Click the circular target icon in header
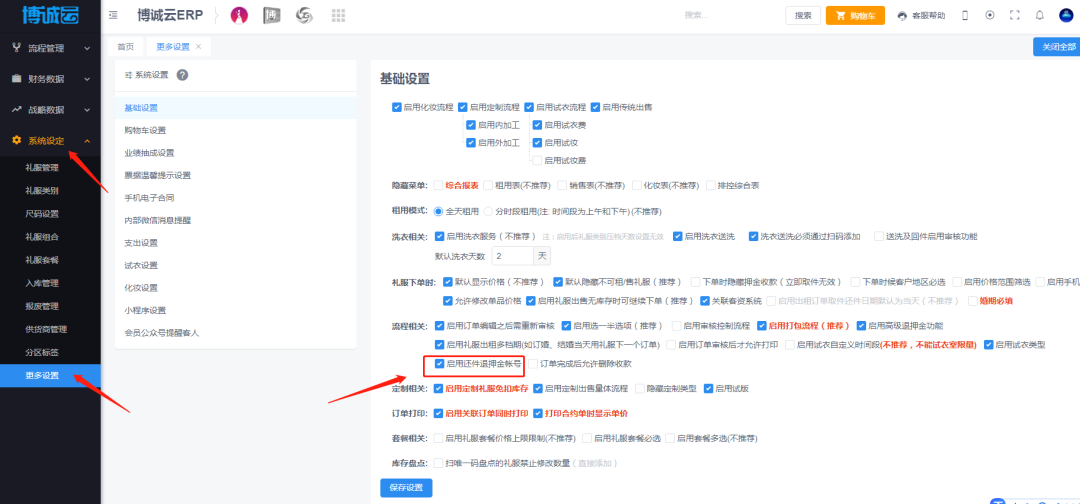Image resolution: width=1080 pixels, height=504 pixels. click(x=990, y=15)
